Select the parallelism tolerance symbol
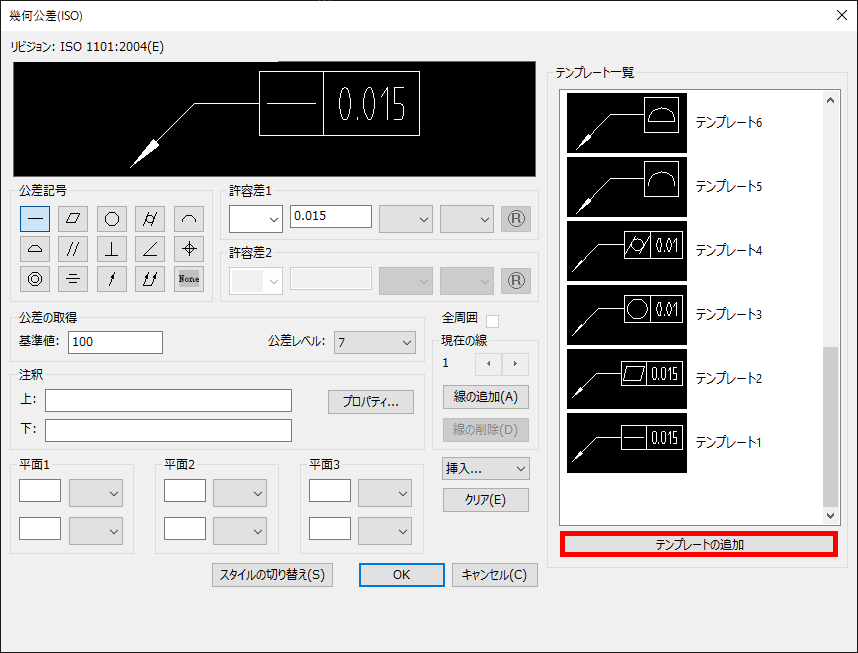858x653 pixels. [x=73, y=248]
